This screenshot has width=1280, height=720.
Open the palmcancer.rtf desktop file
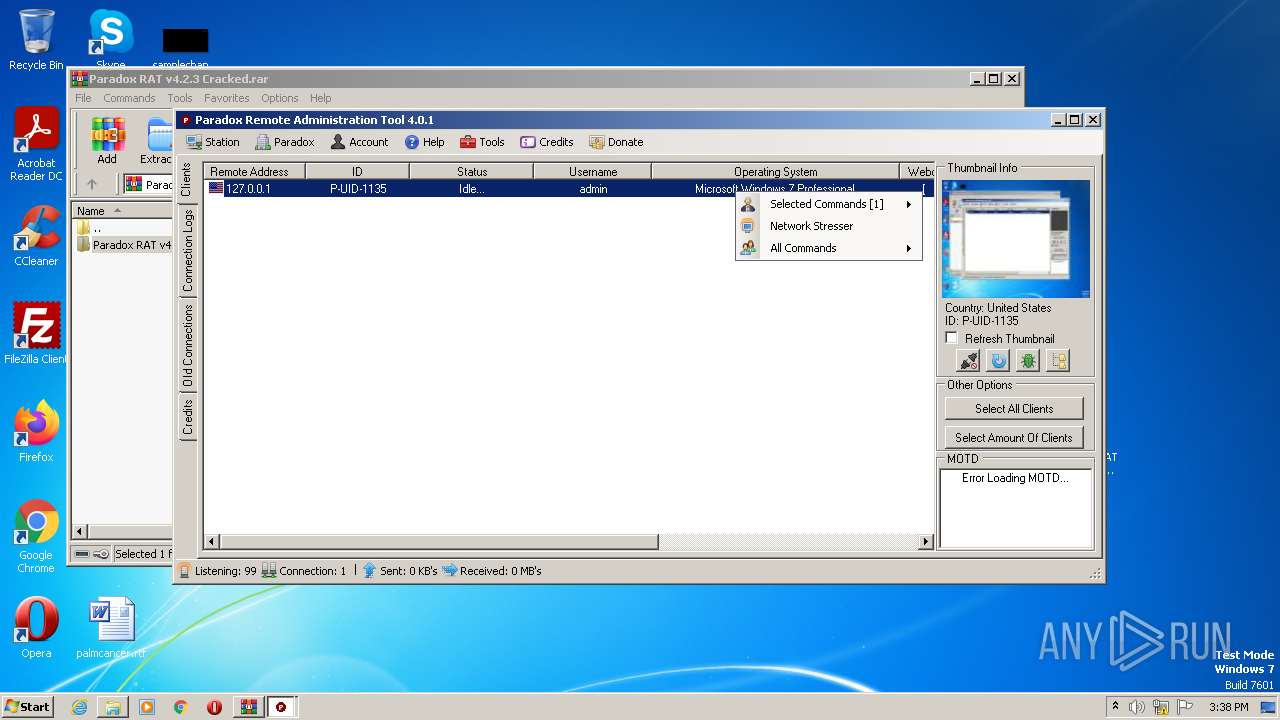tap(111, 628)
